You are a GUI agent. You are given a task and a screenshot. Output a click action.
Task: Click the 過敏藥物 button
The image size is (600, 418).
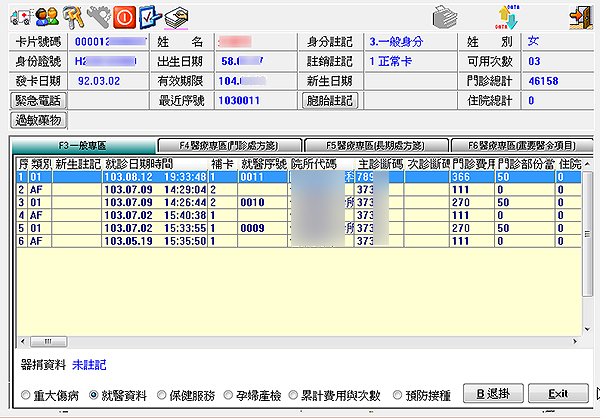pyautogui.click(x=38, y=120)
